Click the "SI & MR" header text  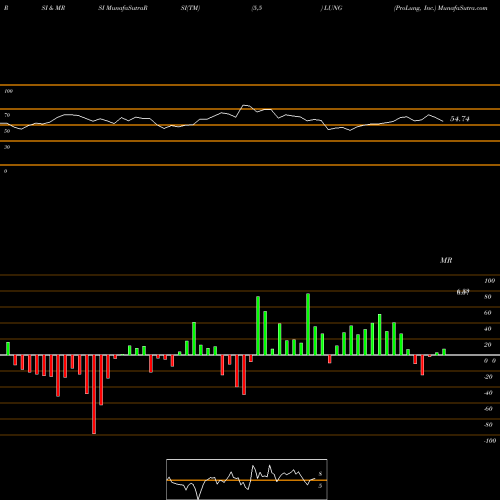click(53, 8)
